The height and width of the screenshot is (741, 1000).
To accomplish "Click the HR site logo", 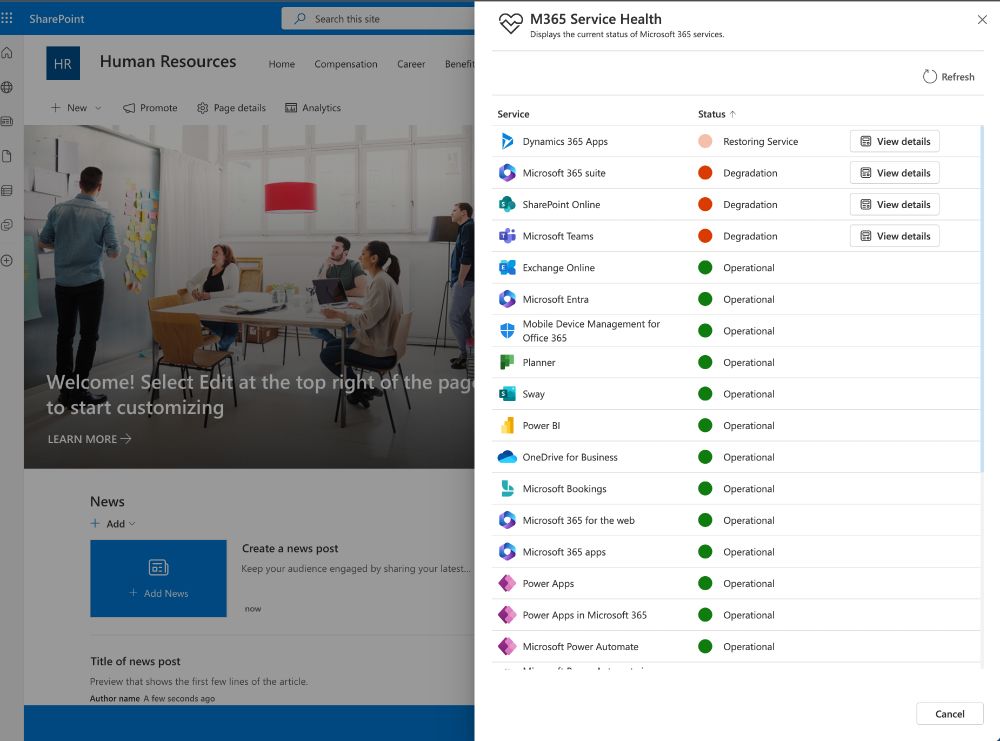I will pyautogui.click(x=63, y=63).
